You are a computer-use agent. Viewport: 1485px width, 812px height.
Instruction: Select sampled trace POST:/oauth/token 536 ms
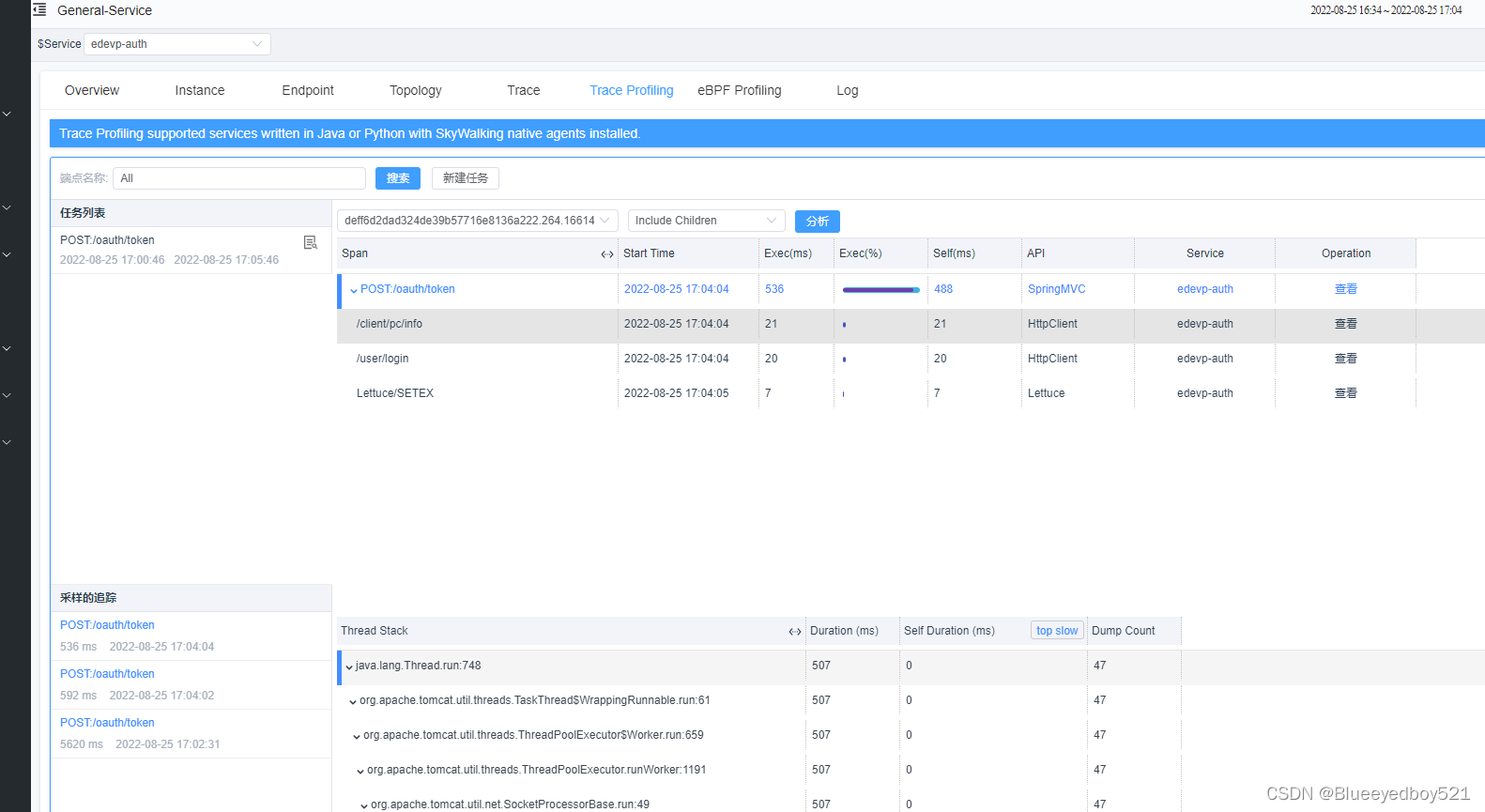click(x=191, y=636)
